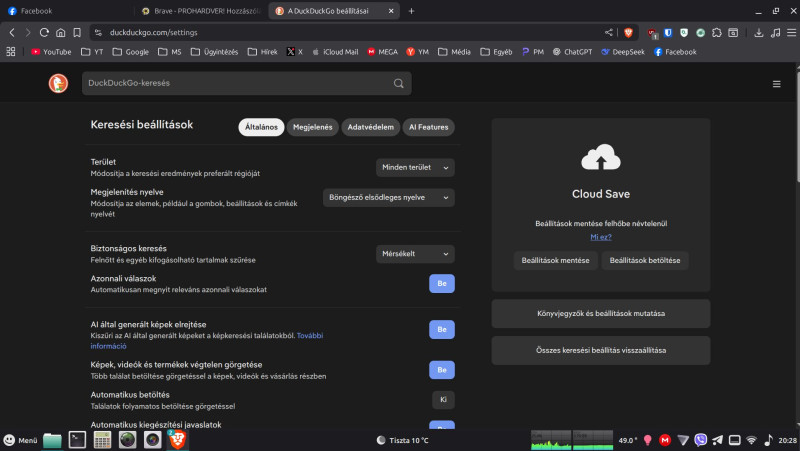Click the browser back arrow
800x451 pixels.
(12, 32)
